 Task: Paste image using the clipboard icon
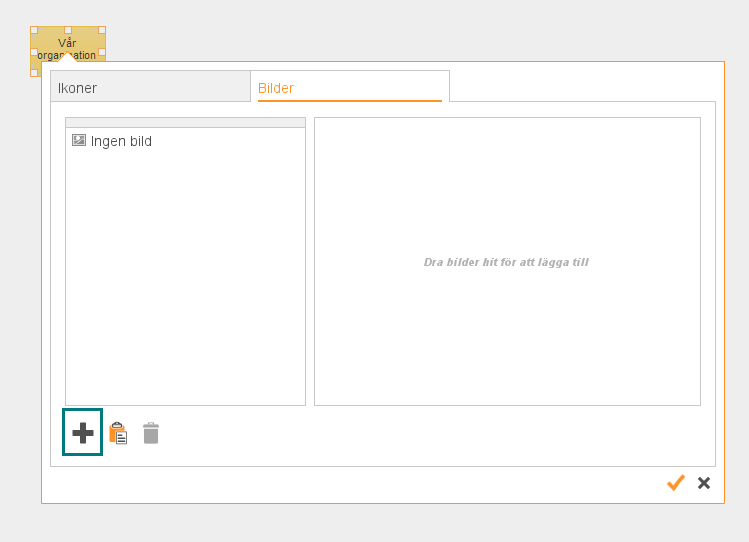coord(118,433)
